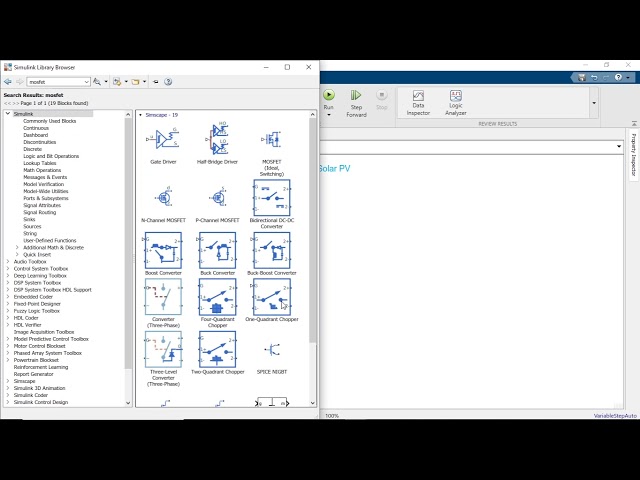640x480 pixels.
Task: Click the search binoculars icon
Action: 97,82
